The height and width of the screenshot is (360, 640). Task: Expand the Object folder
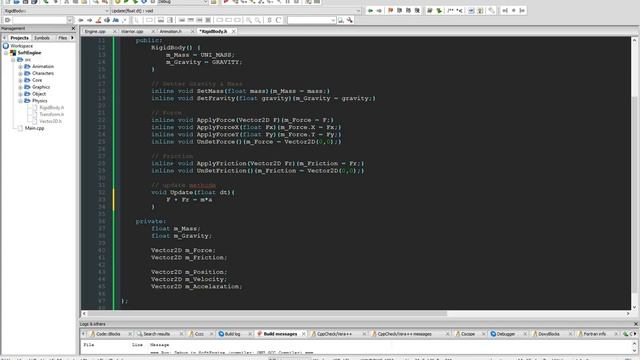20,94
